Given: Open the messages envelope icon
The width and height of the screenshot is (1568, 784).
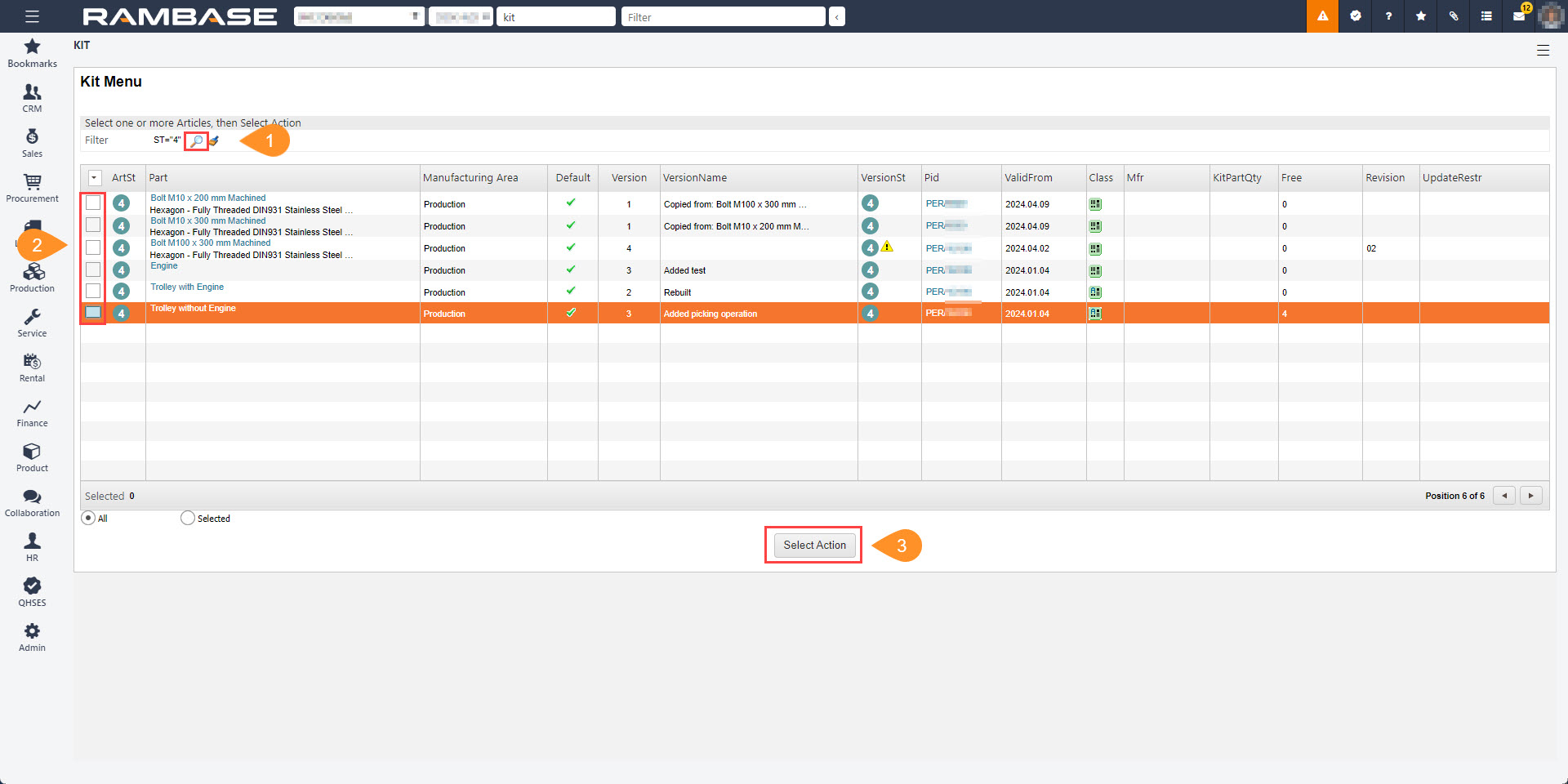Looking at the screenshot, I should tap(1519, 16).
